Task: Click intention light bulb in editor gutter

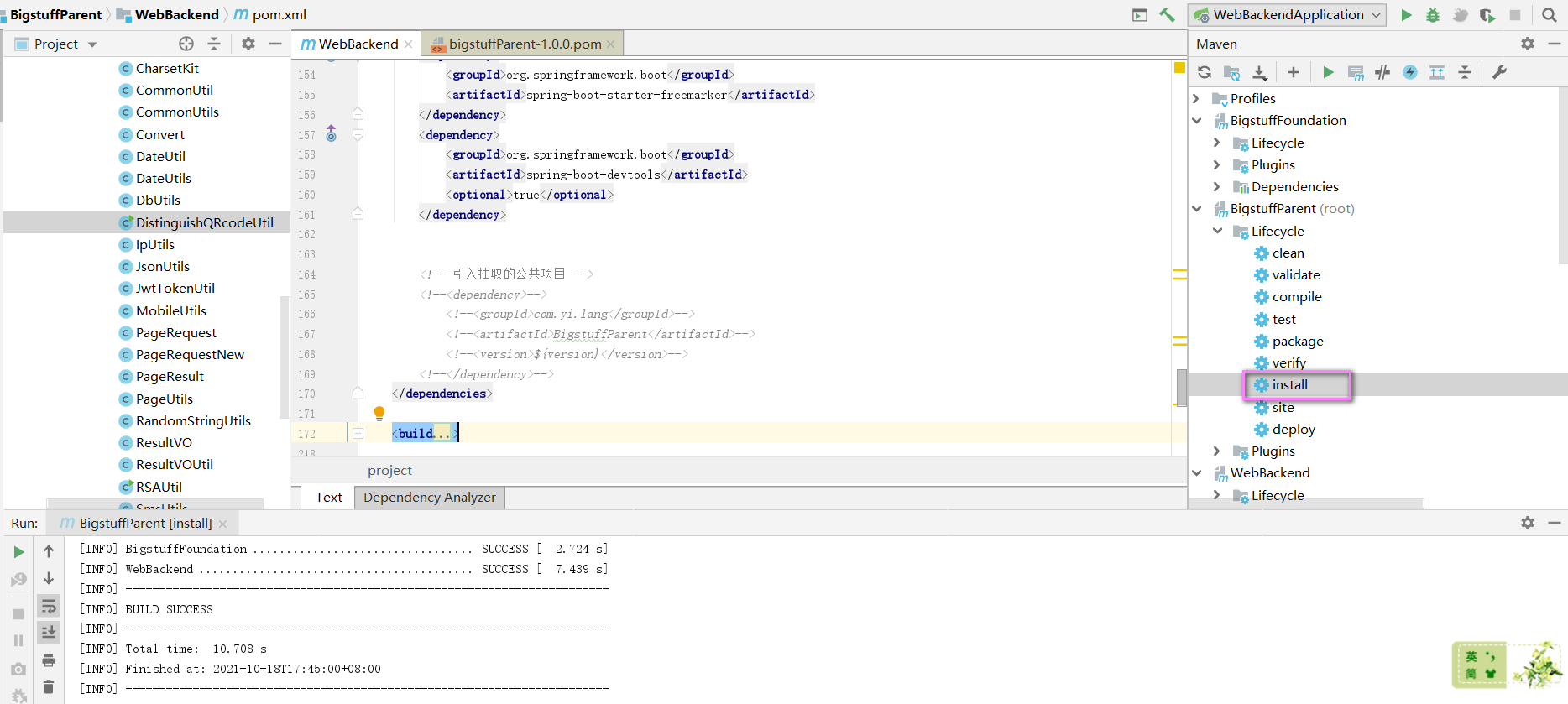Action: point(379,413)
